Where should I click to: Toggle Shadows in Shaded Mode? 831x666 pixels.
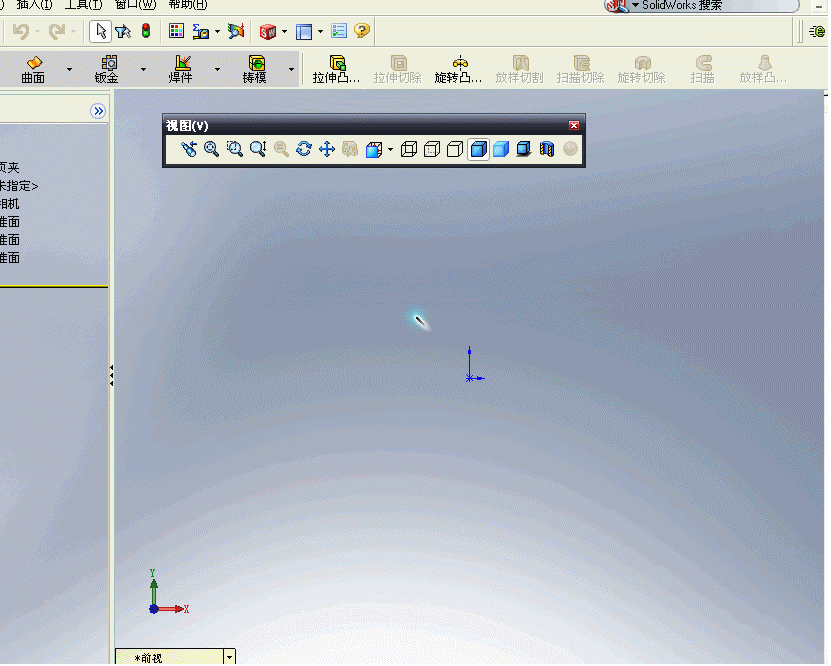[524, 149]
